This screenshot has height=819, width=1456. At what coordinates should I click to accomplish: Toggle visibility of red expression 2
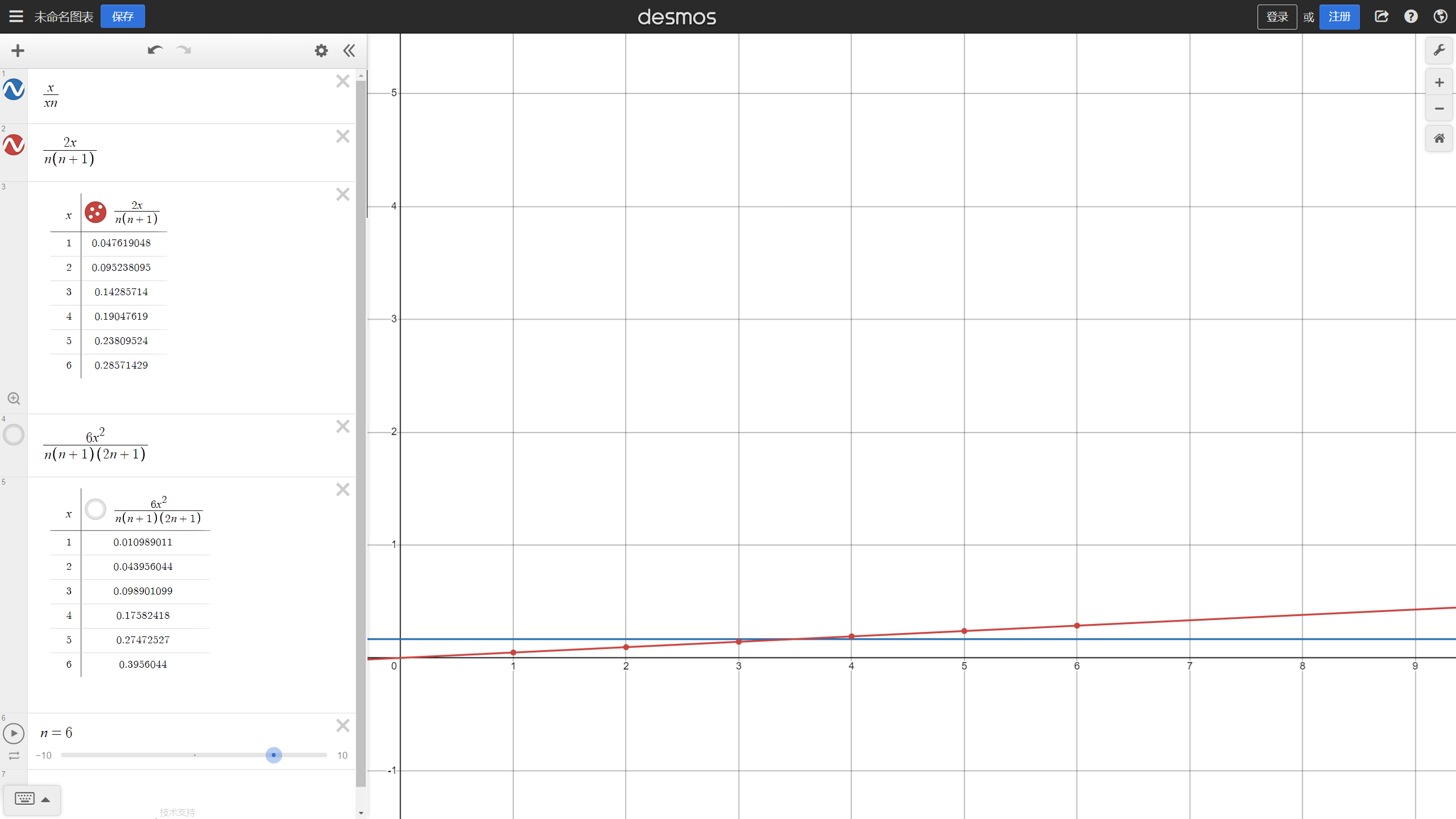click(x=14, y=144)
